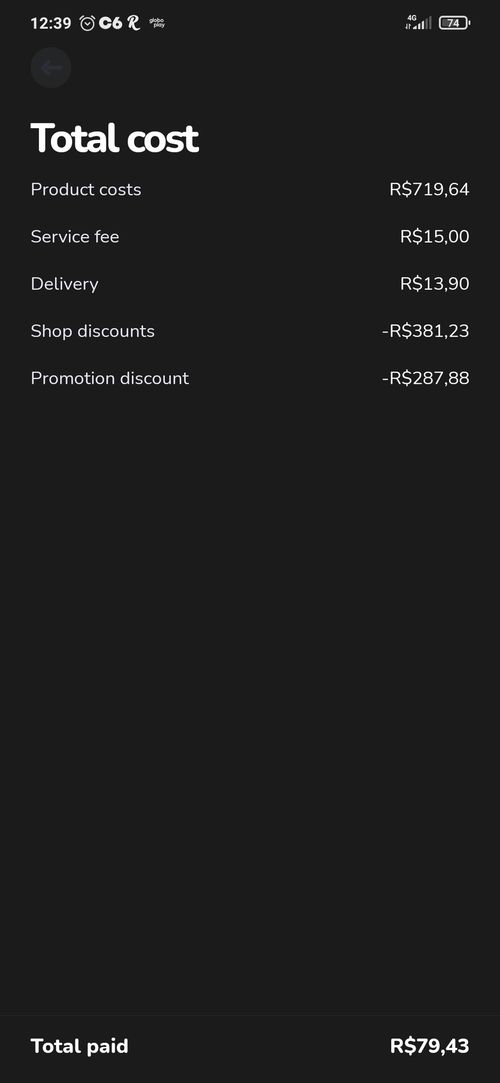Tap the -R$381,23 shop discount value

[x=425, y=331]
